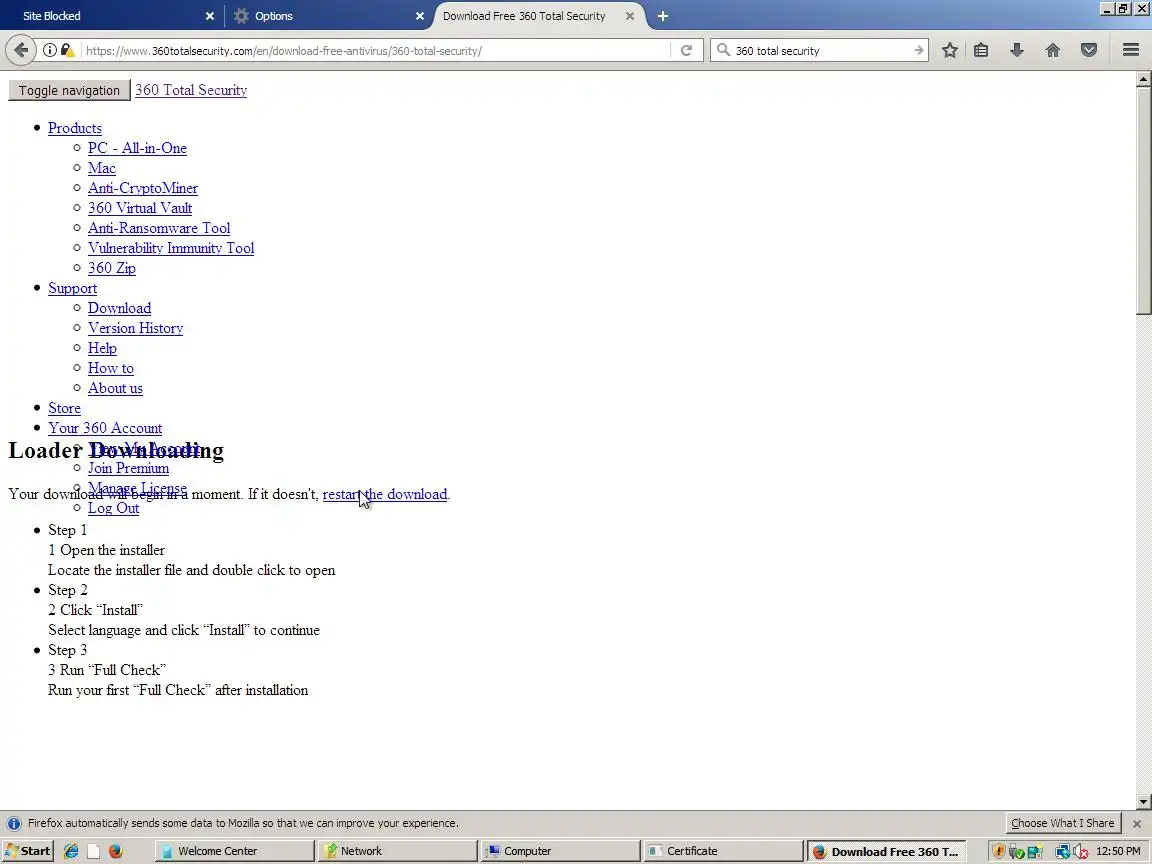
Task: Open the site information icon in address bar
Action: click(x=49, y=51)
